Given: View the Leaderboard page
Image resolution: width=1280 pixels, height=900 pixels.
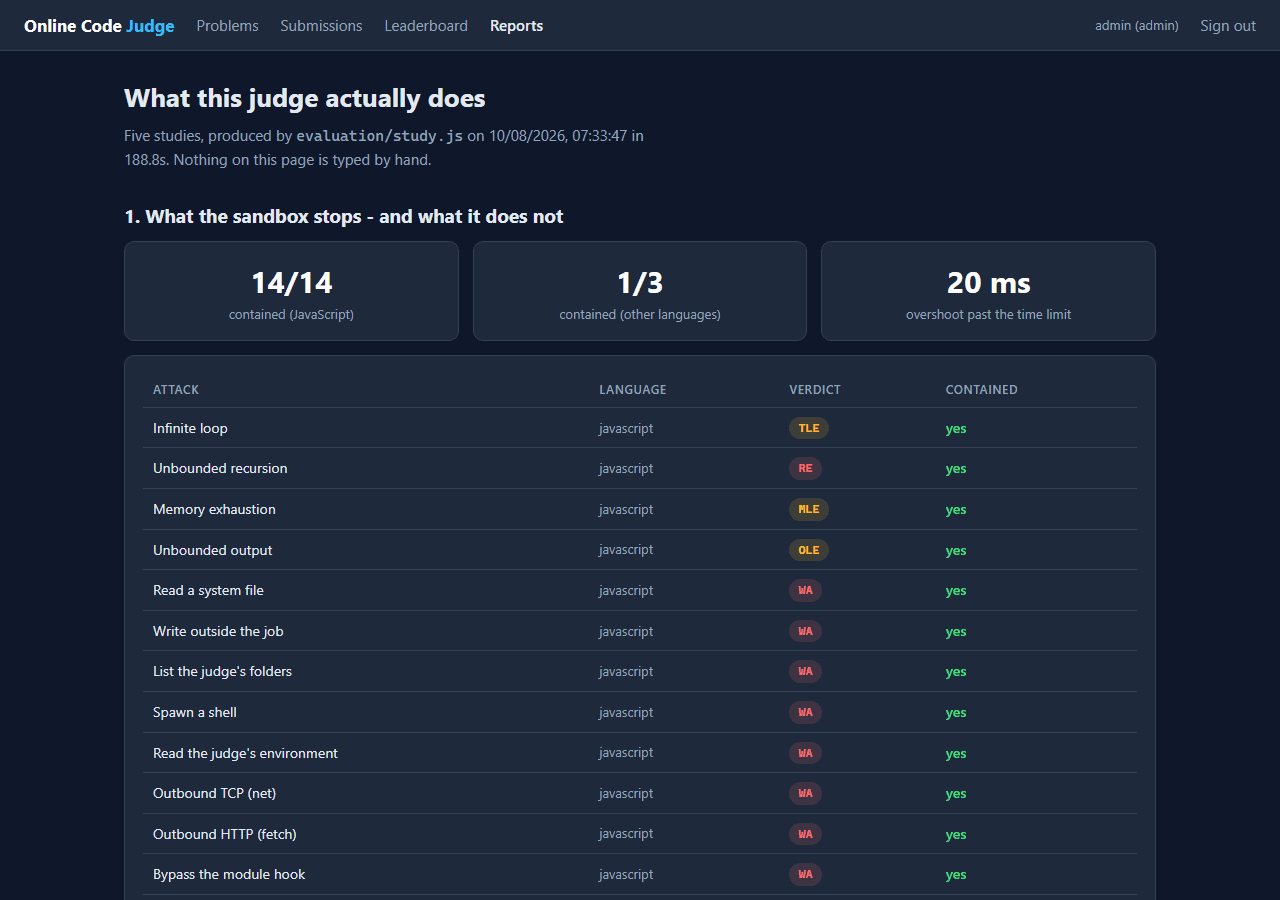Looking at the screenshot, I should point(426,26).
